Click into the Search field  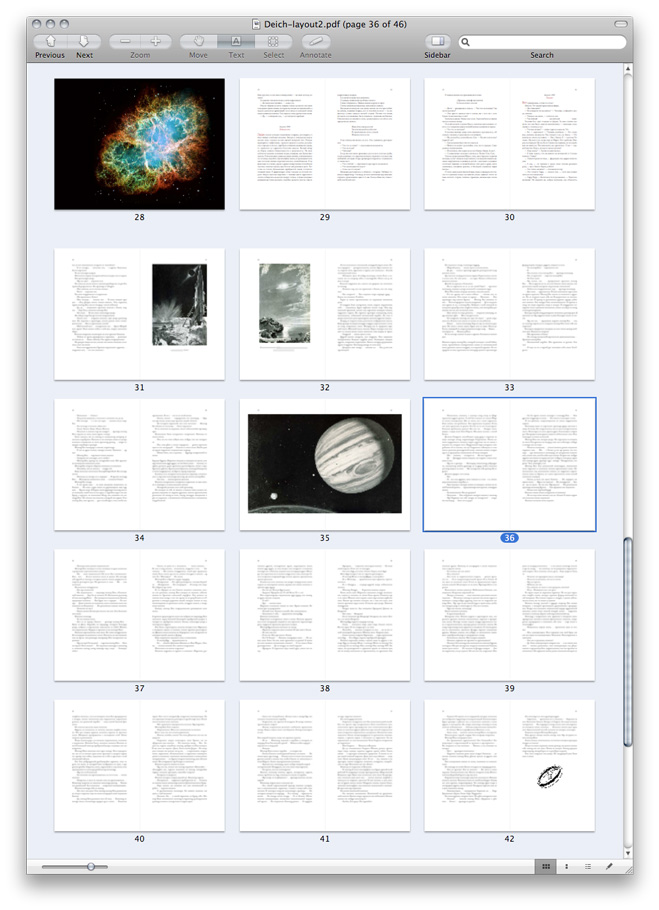(x=548, y=42)
